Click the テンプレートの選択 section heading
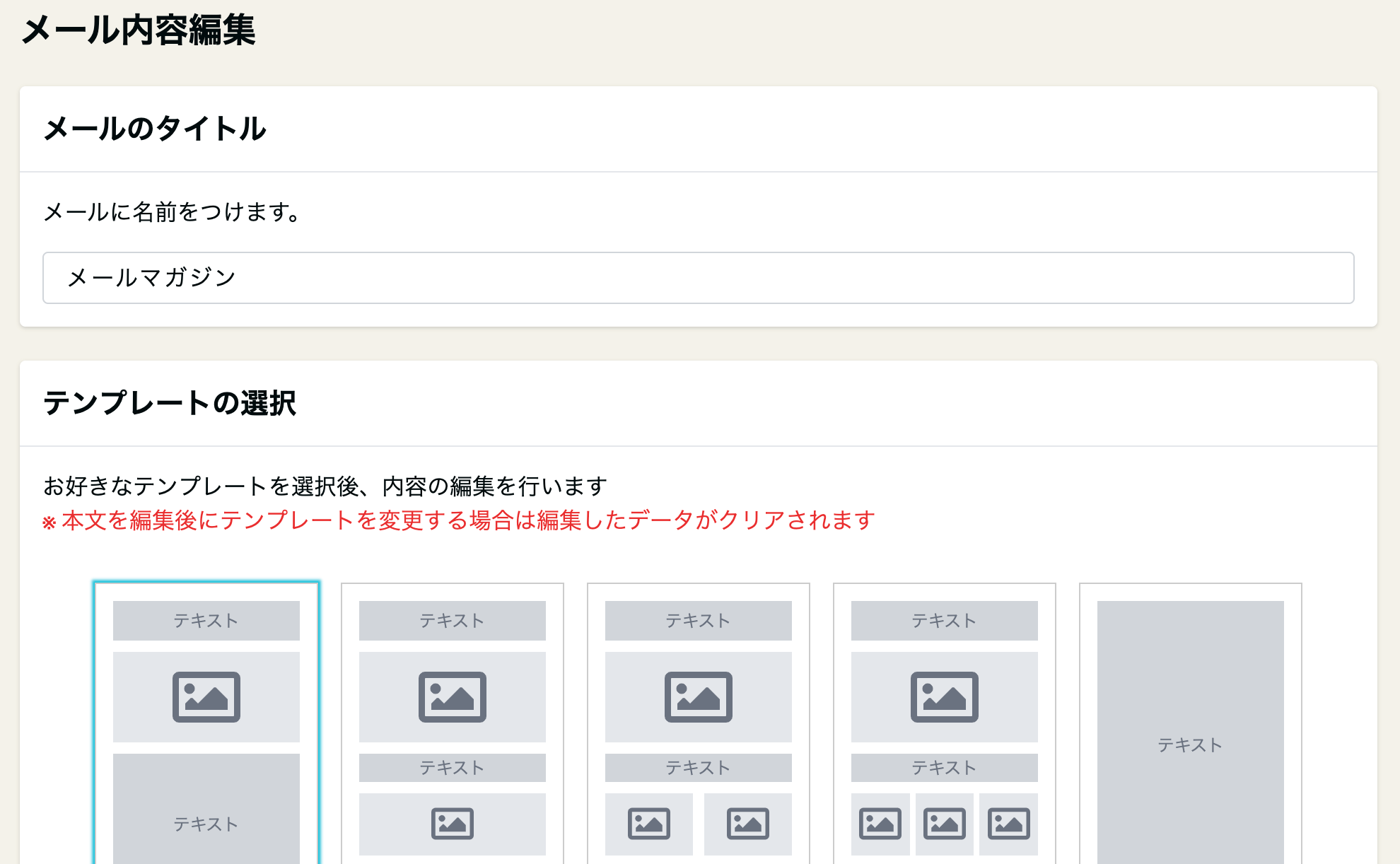This screenshot has height=864, width=1400. 170,403
